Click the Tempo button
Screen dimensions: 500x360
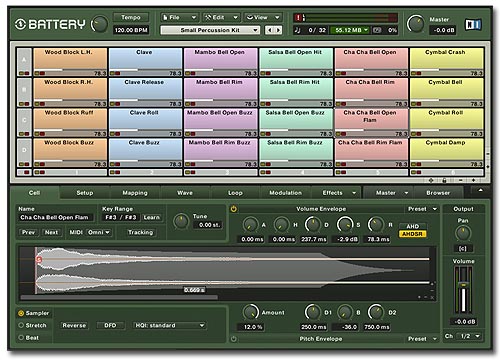point(131,17)
